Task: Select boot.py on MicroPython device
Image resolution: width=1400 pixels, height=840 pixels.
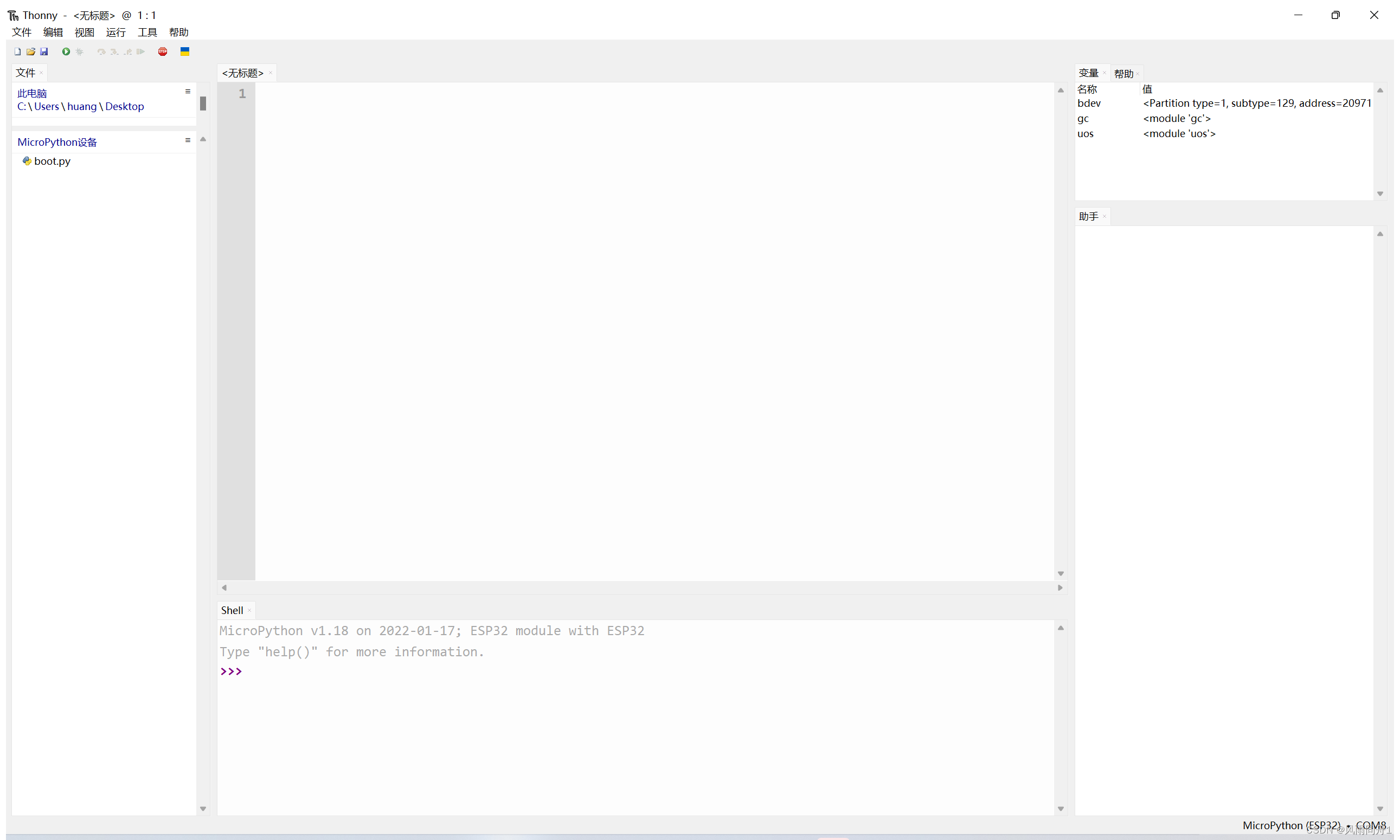Action: (x=51, y=161)
